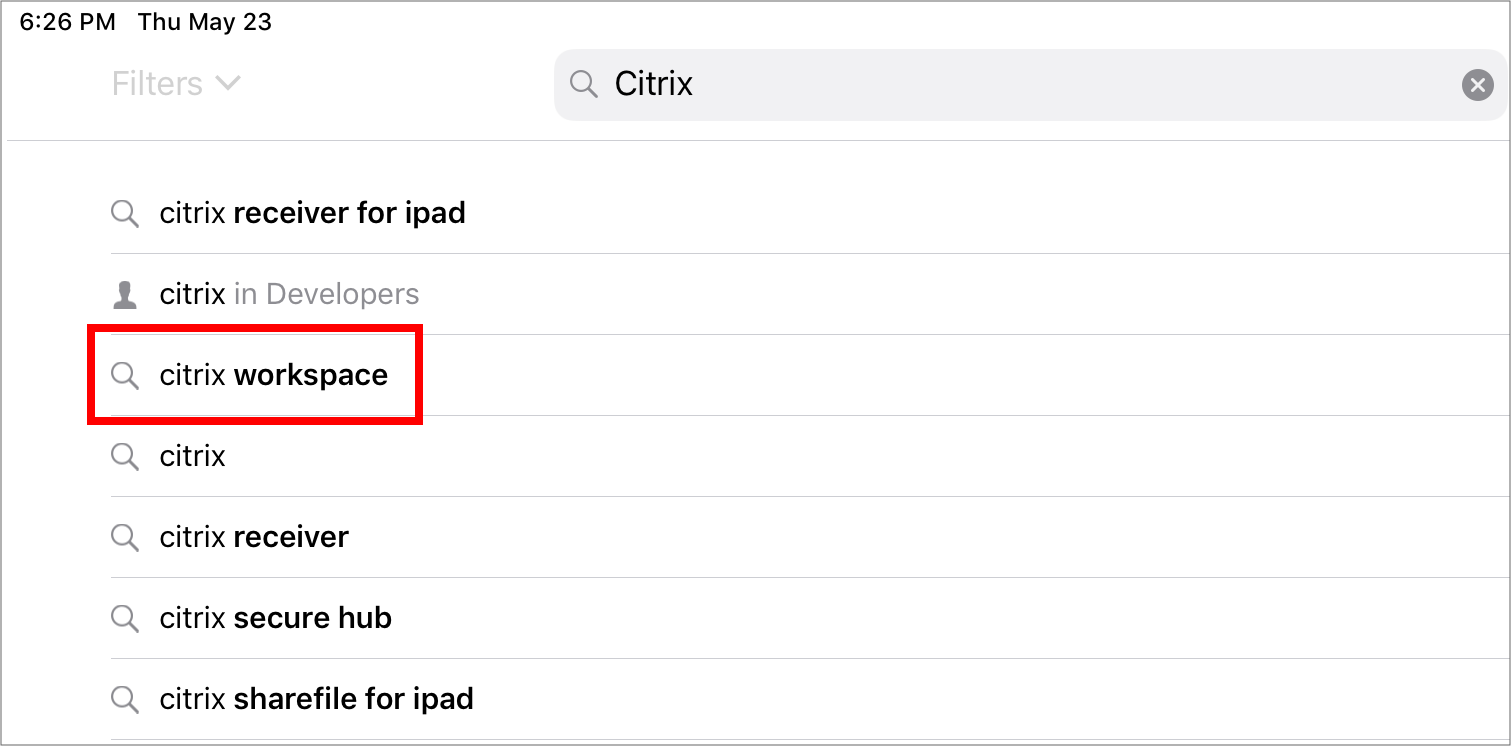
Task: Click the magnifier icon beside "citrix sharefile for ipad"
Action: pyautogui.click(x=125, y=699)
